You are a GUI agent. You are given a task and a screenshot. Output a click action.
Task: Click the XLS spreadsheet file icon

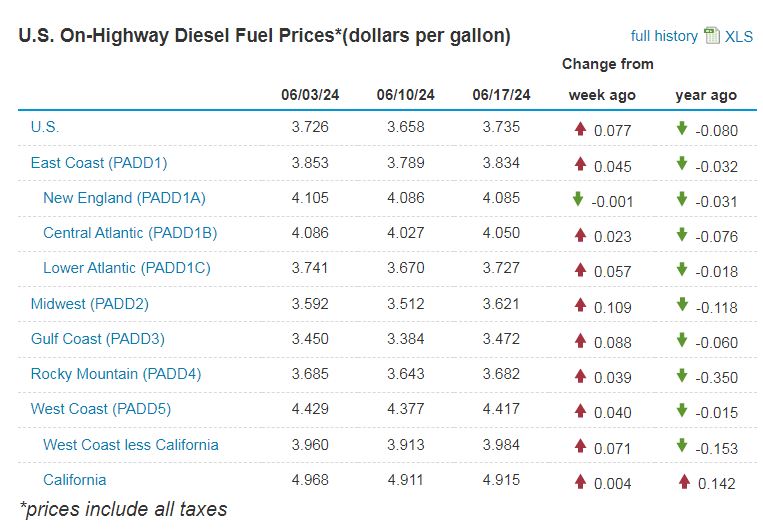pyautogui.click(x=712, y=36)
